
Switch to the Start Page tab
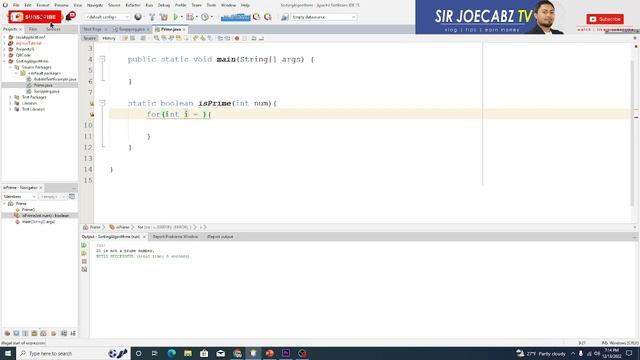point(92,29)
